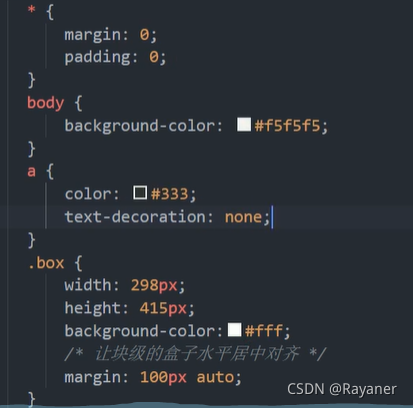Click the '.box' selector name
413x408 pixels.
46,263
